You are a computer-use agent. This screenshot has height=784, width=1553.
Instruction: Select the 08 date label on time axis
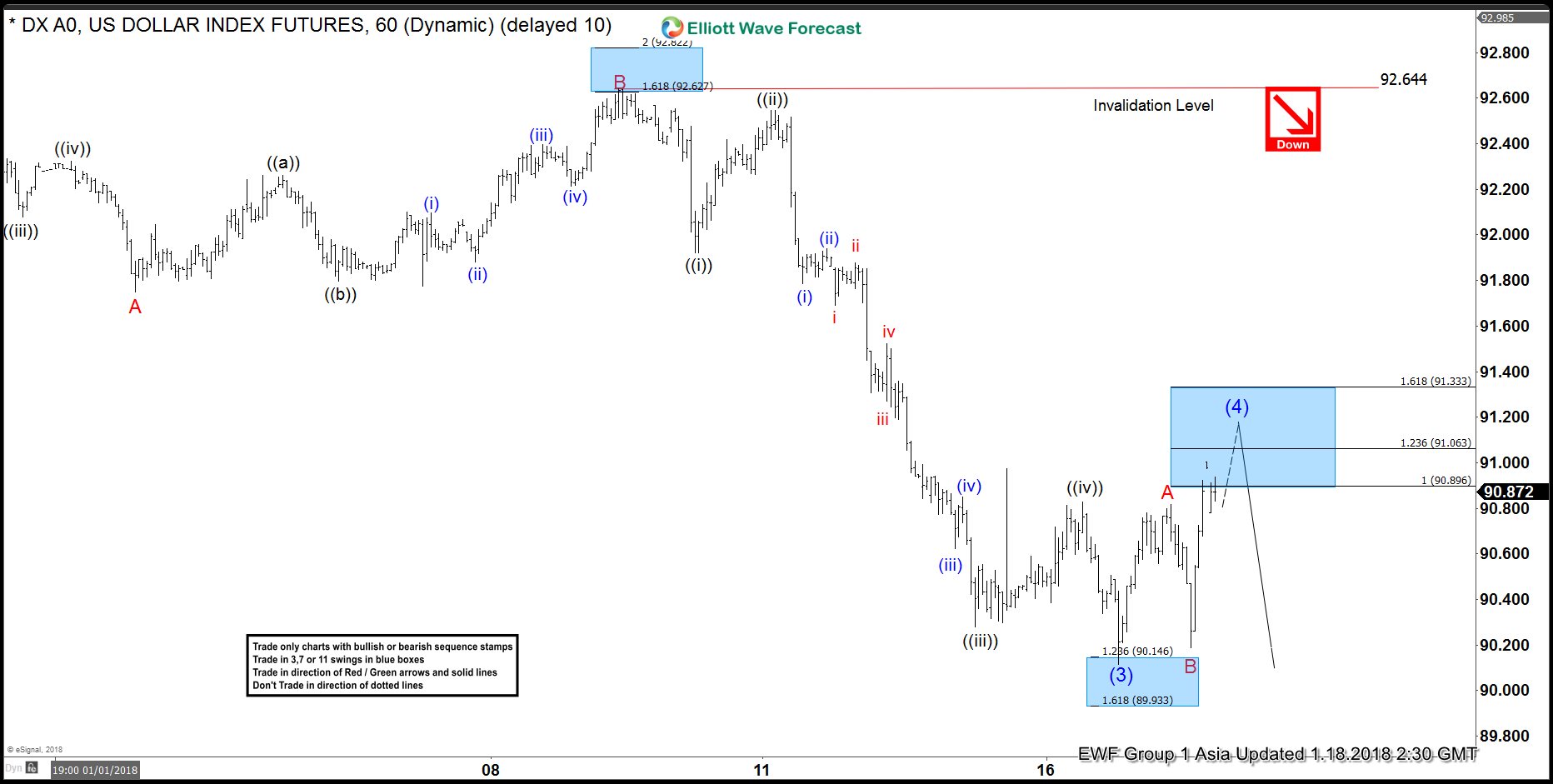[x=490, y=770]
